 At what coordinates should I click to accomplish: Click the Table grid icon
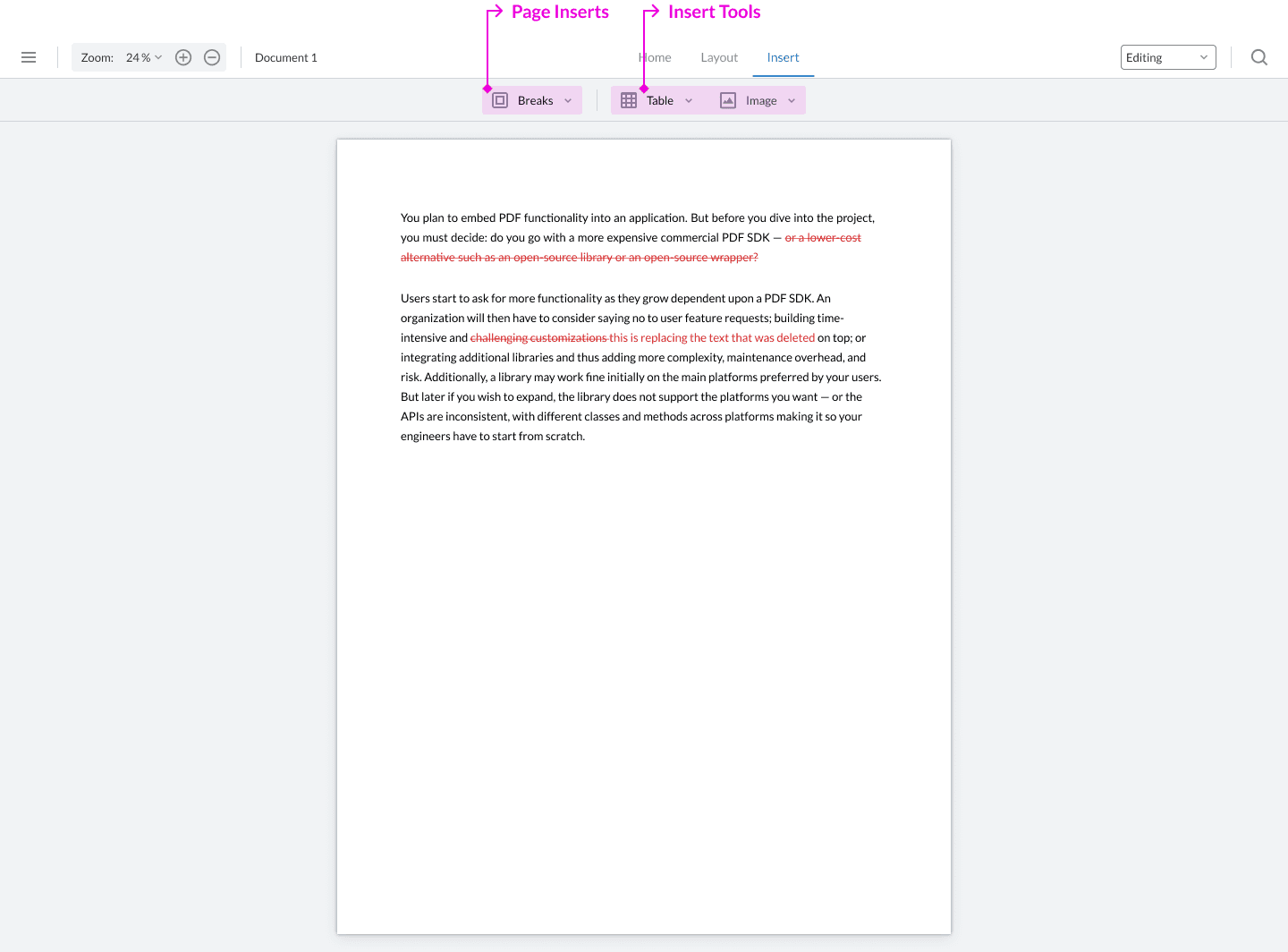coord(629,99)
